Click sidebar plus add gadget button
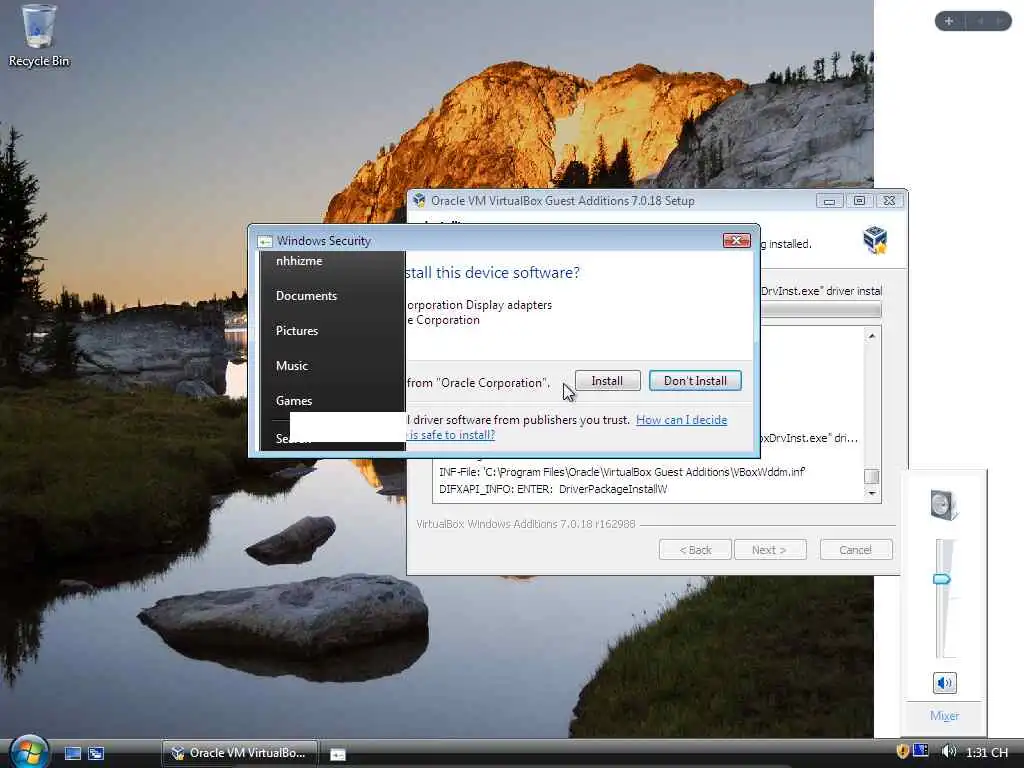 949,21
